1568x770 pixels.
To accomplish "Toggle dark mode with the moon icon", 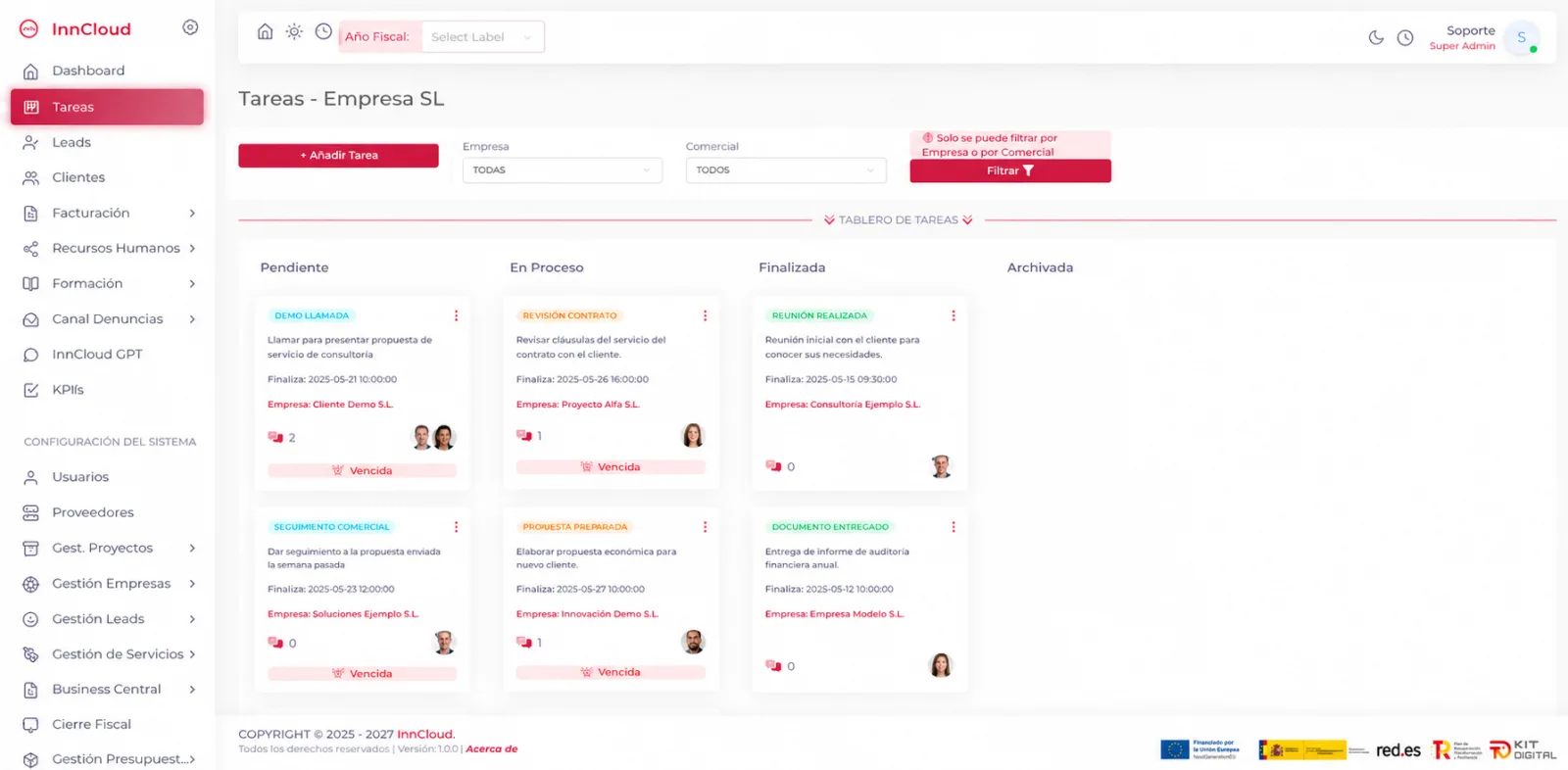I will click(1376, 37).
